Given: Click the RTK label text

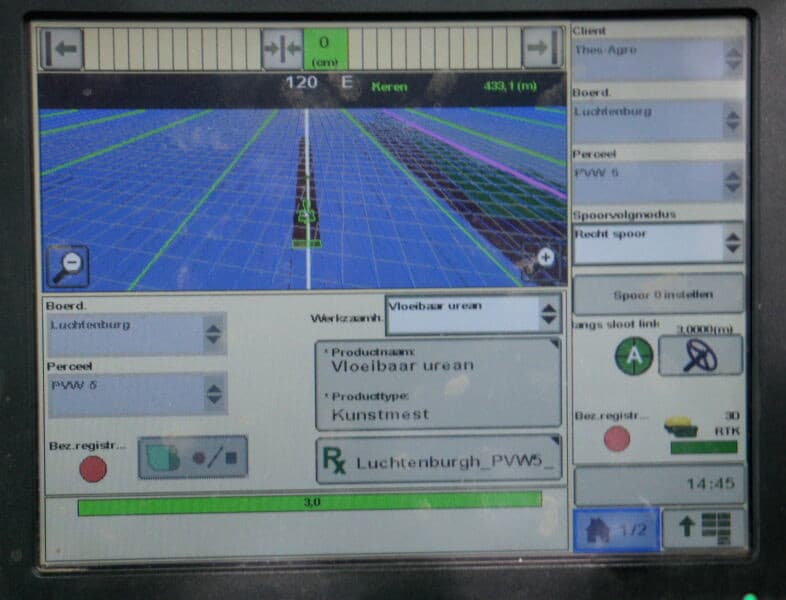Looking at the screenshot, I should click(x=727, y=432).
